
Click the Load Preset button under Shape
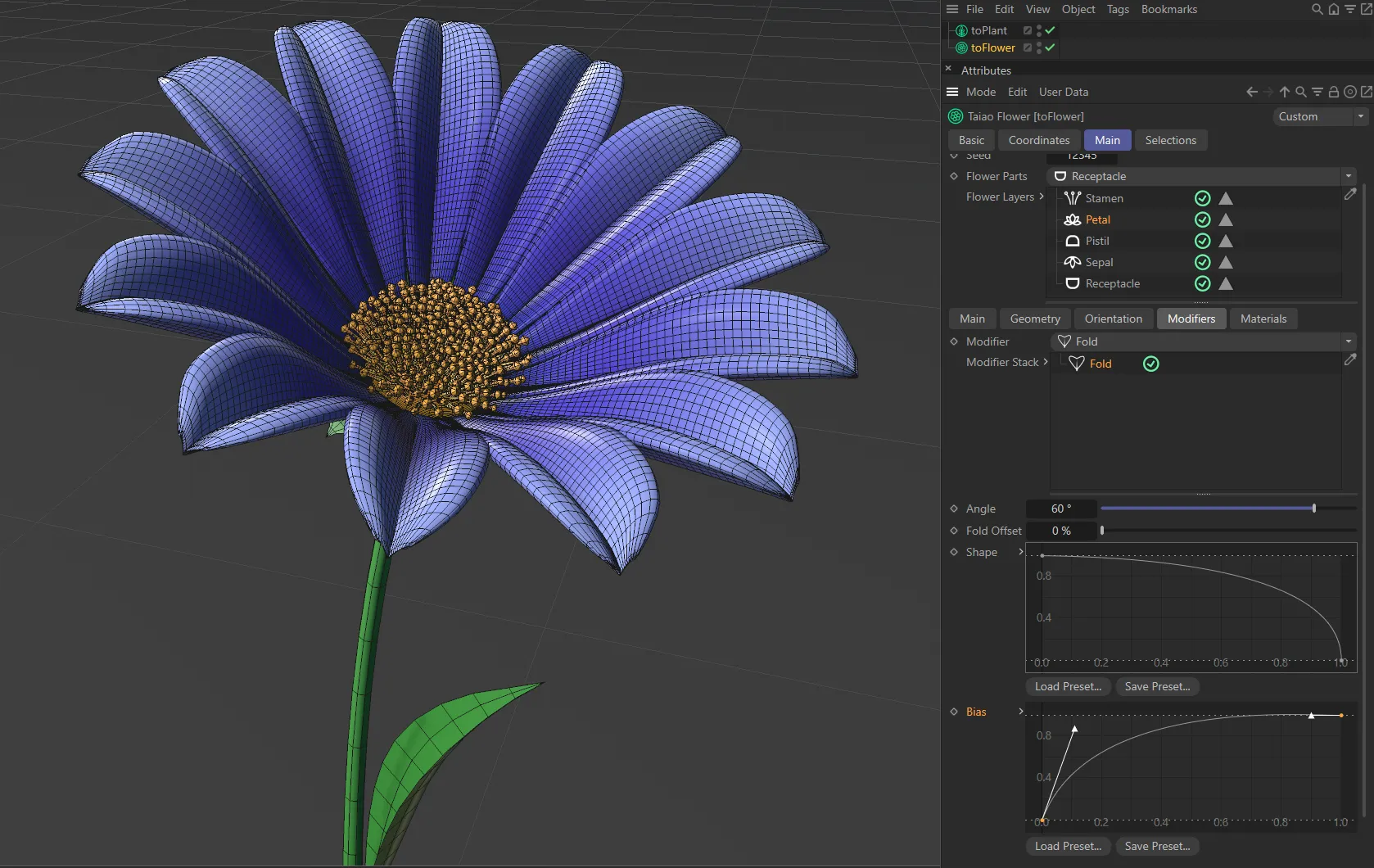point(1067,686)
